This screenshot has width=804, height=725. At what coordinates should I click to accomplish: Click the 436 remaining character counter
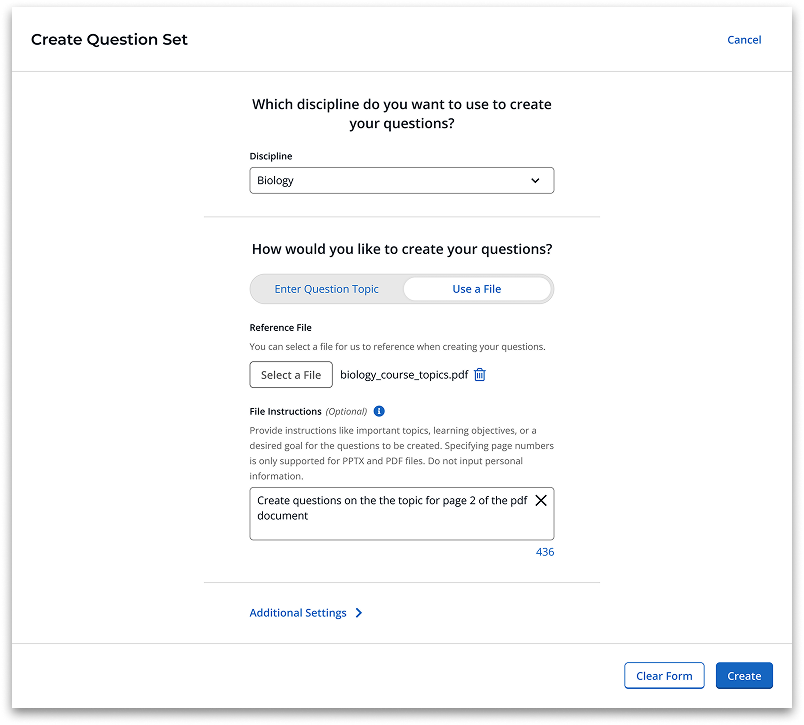pyautogui.click(x=544, y=552)
